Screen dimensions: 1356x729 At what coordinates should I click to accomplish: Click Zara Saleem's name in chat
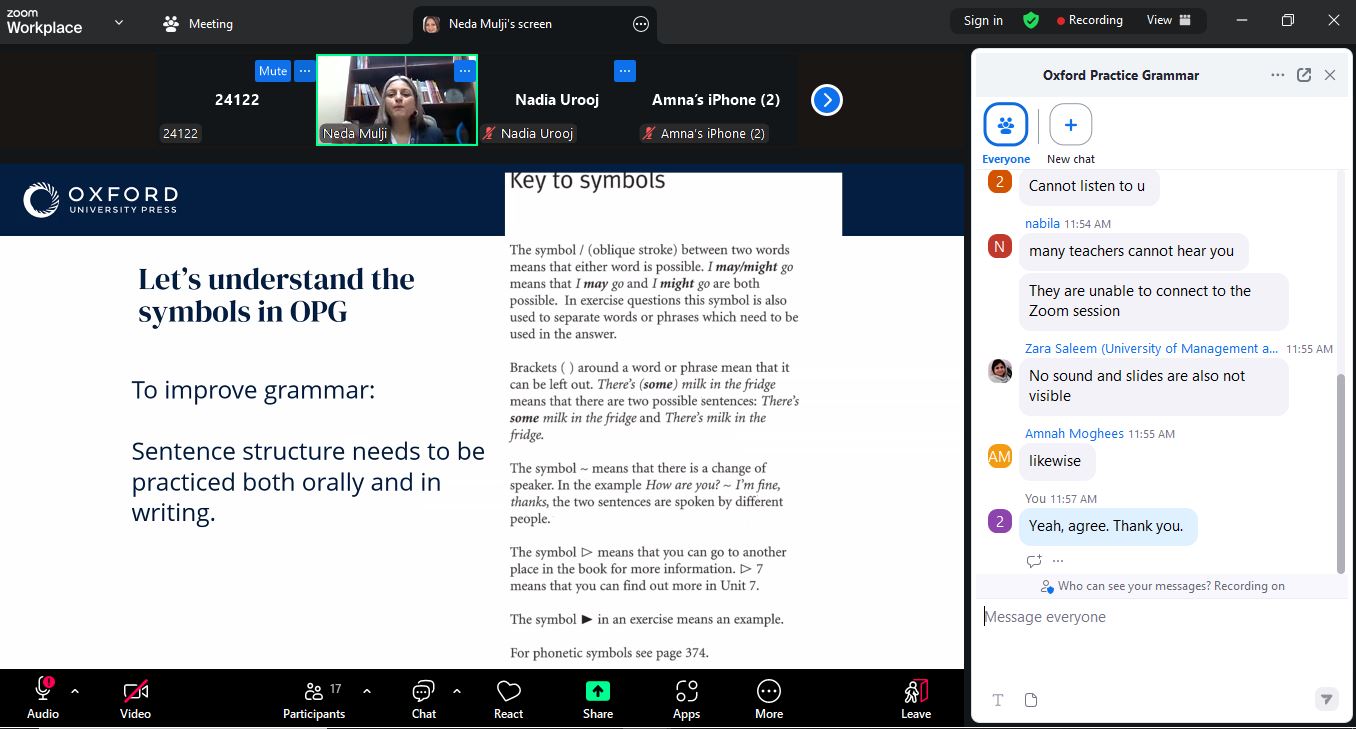pos(1151,349)
